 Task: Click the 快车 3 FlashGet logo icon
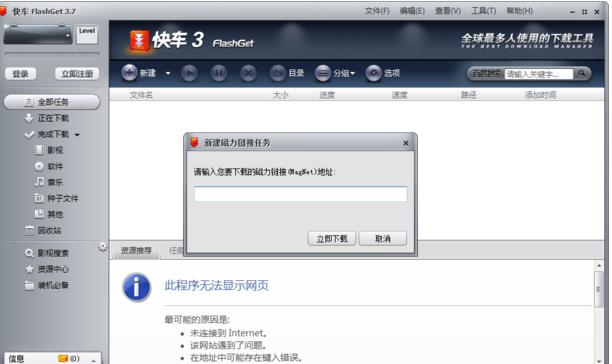[139, 40]
